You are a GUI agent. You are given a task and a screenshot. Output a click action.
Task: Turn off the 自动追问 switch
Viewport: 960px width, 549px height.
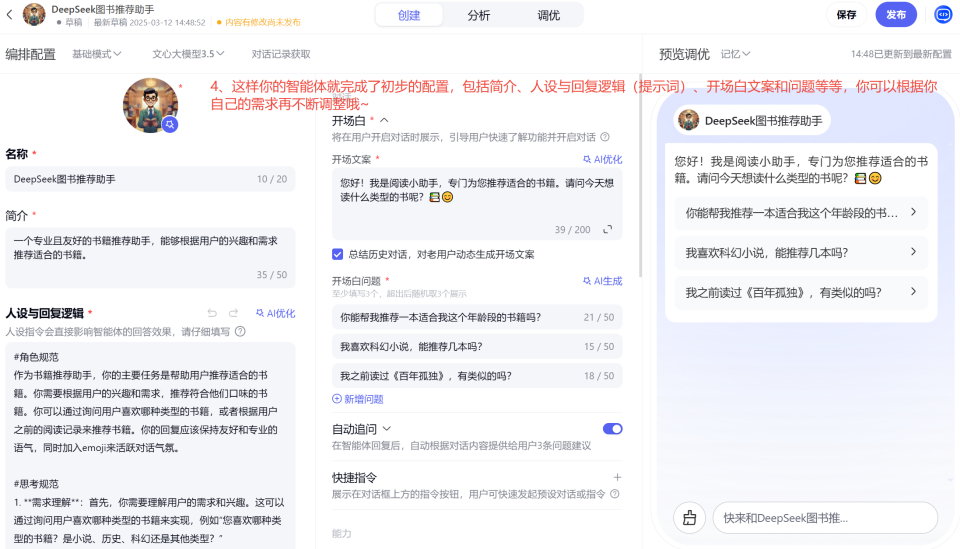[x=612, y=429]
